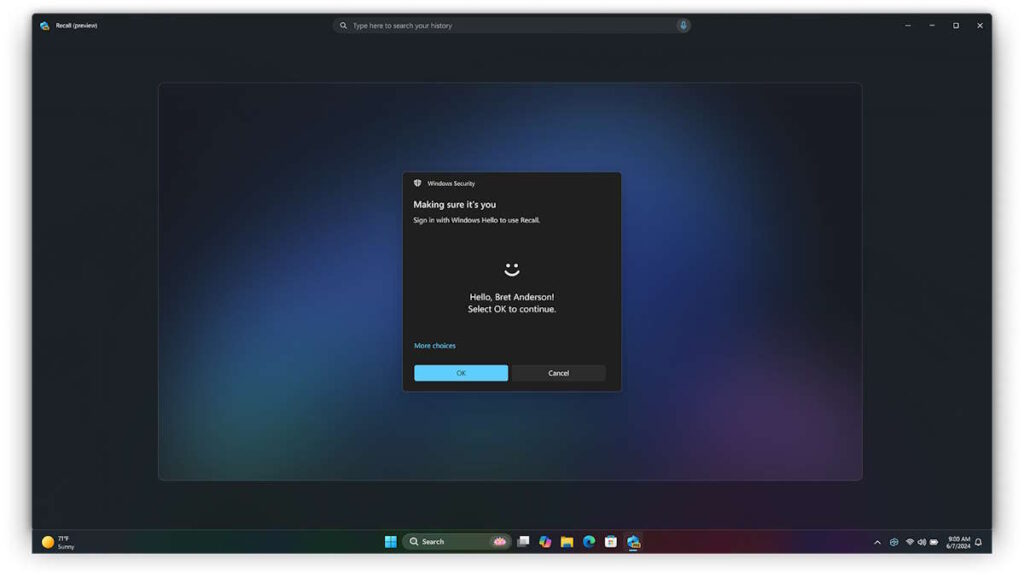Screen dimensions: 1024x576
Task: Open Microsoft Edge from the taskbar
Action: click(589, 541)
